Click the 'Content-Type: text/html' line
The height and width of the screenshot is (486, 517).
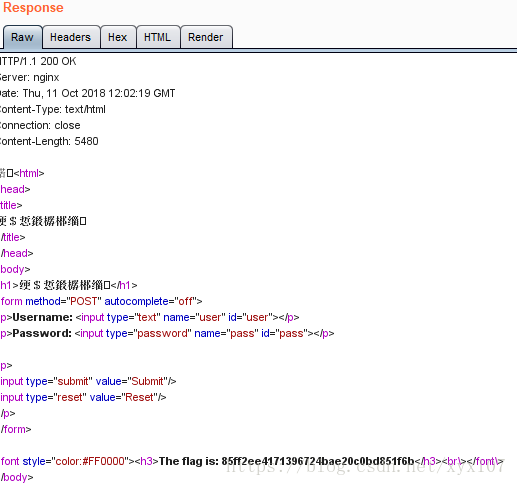[x=53, y=109]
